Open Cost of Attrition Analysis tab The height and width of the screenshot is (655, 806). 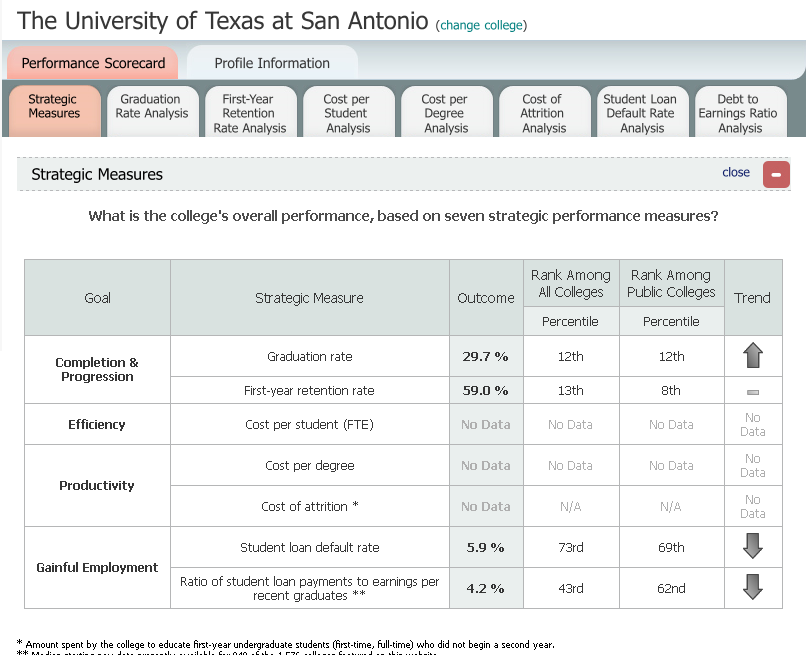click(x=544, y=113)
